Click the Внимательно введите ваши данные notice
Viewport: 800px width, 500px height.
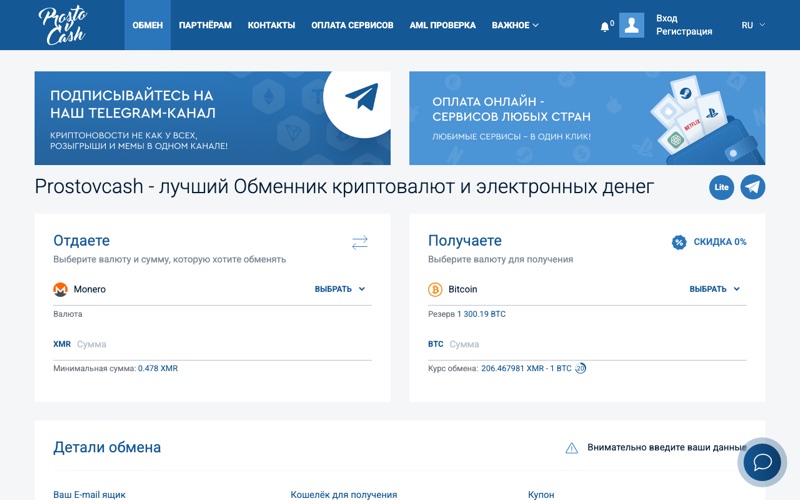pos(666,447)
